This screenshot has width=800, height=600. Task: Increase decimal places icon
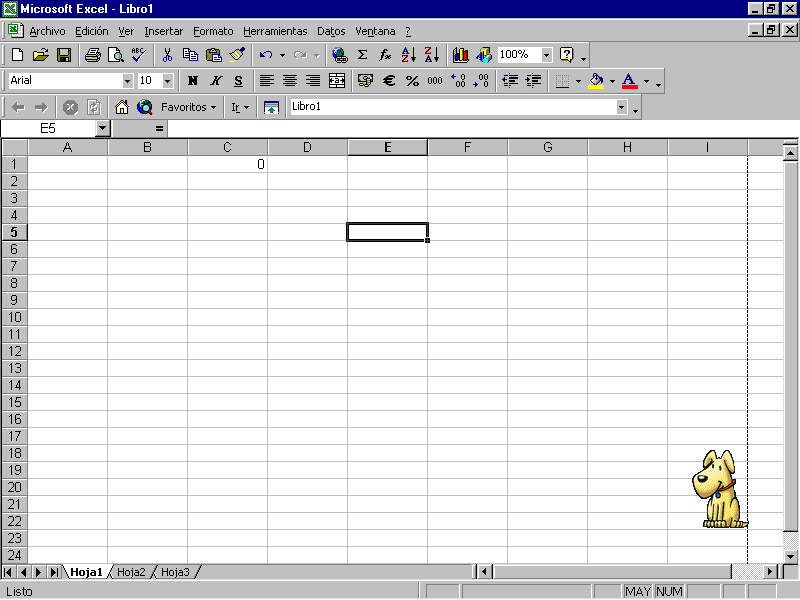coord(458,81)
